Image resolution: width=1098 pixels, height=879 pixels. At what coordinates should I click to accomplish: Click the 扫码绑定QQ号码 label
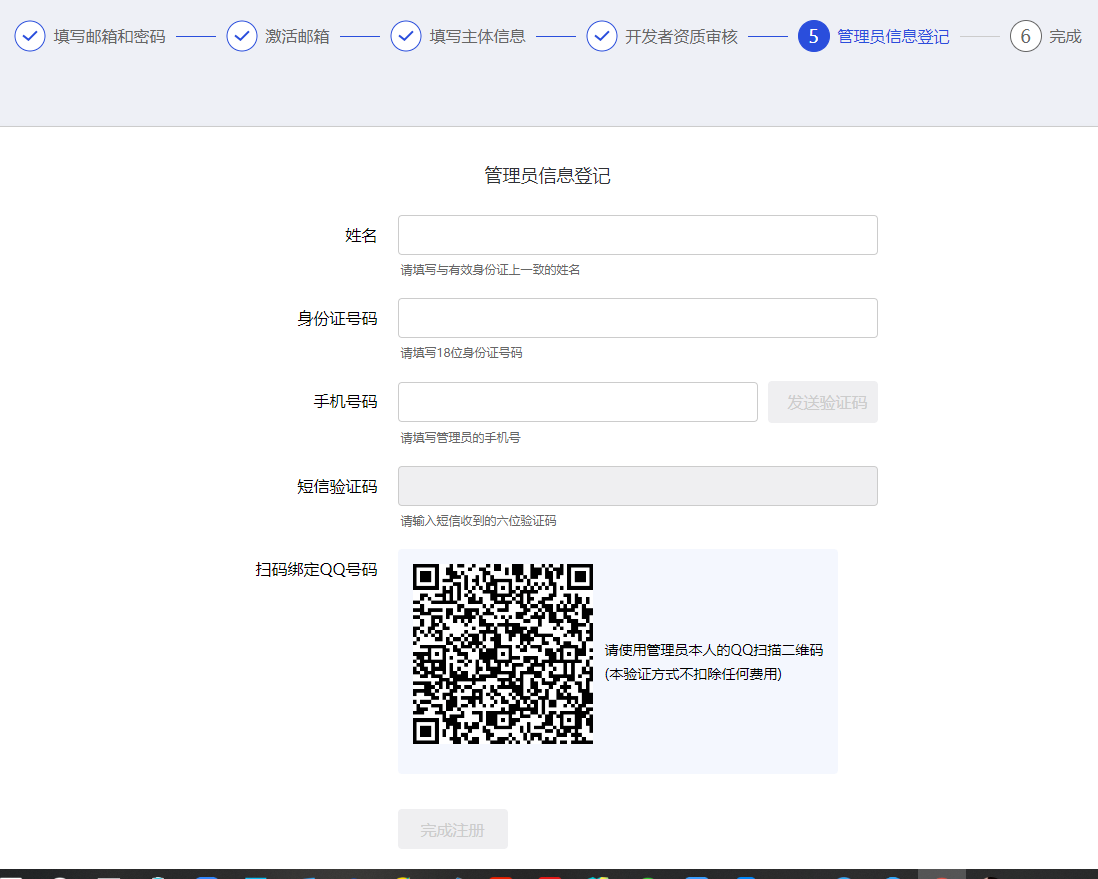(x=317, y=569)
